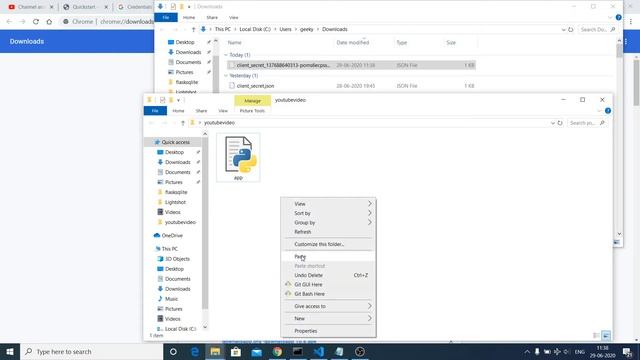640x360 pixels.
Task: Open Share tab in Downloads window
Action: pos(212,18)
